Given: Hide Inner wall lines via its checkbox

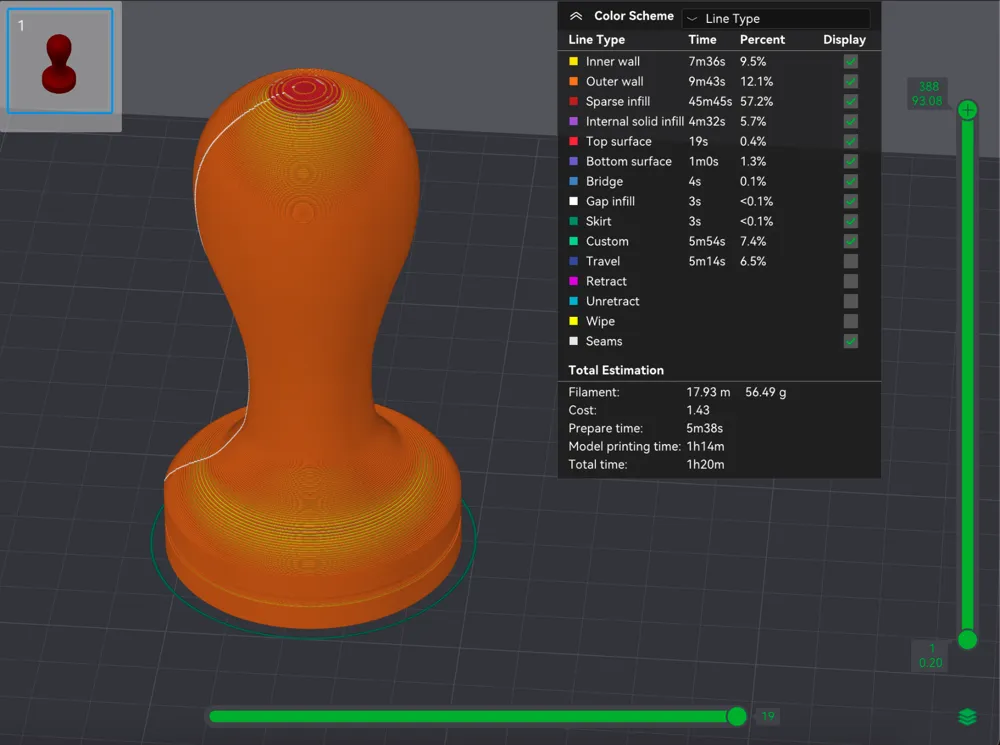Looking at the screenshot, I should pos(850,61).
